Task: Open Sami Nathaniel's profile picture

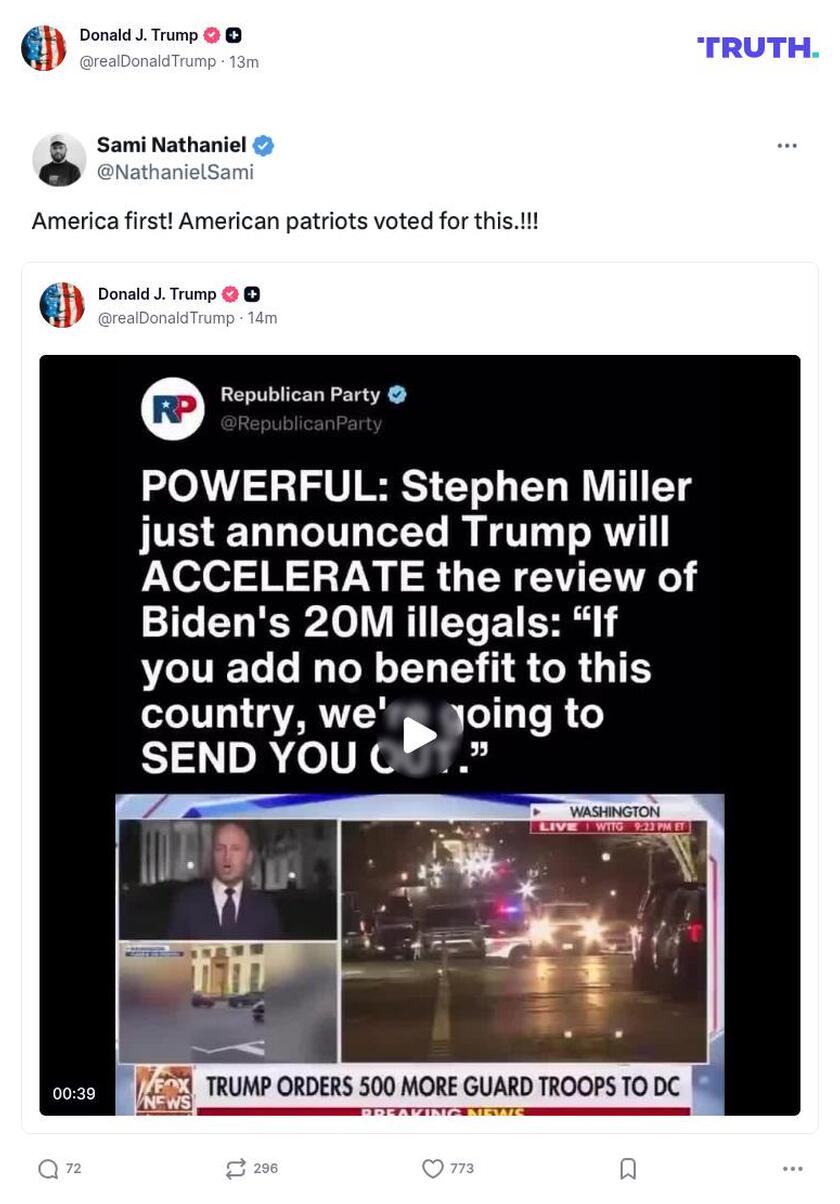Action: pyautogui.click(x=59, y=159)
